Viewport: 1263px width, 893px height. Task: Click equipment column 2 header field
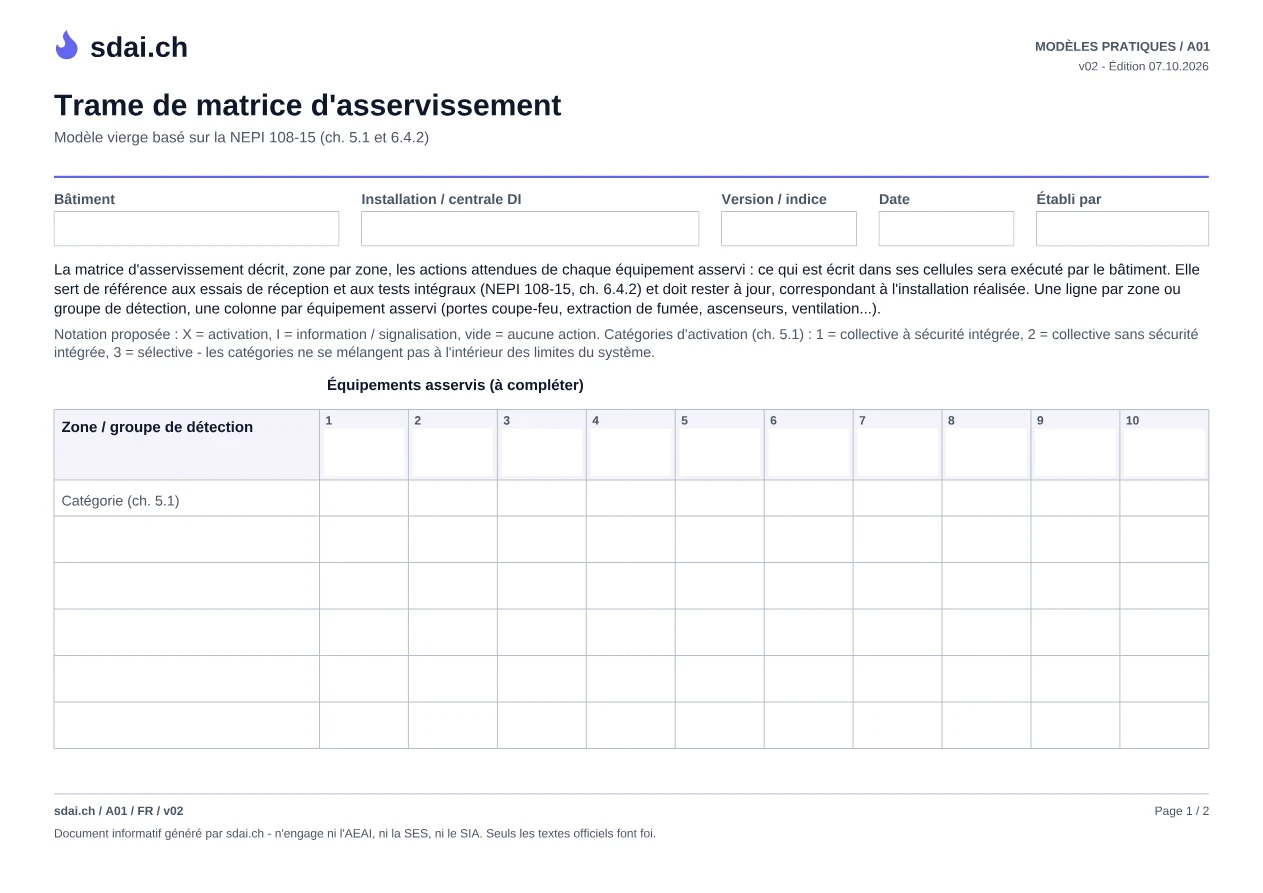pyautogui.click(x=453, y=453)
